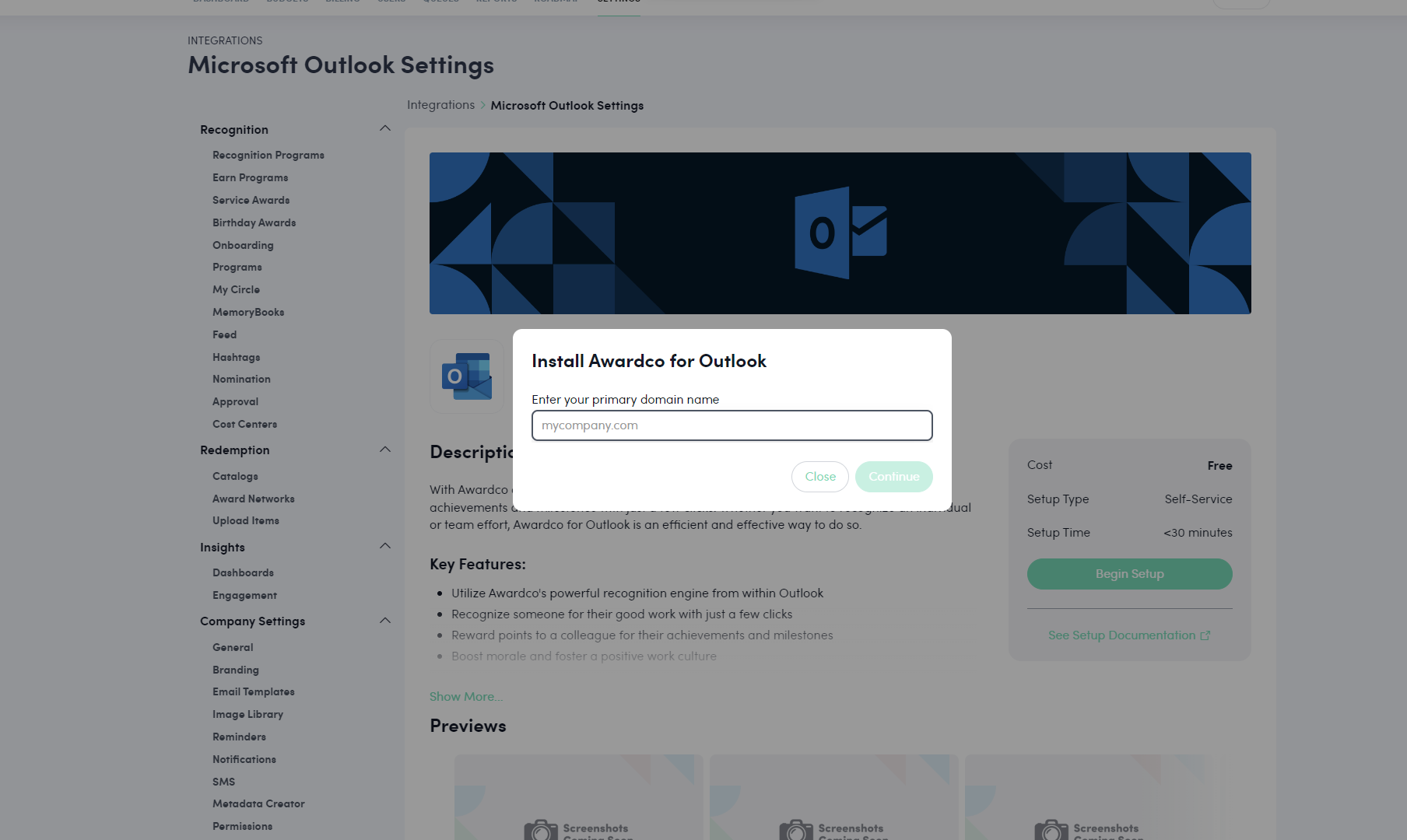Click the large Outlook logo in the banner
Viewport: 1407px width, 840px height.
pyautogui.click(x=840, y=233)
